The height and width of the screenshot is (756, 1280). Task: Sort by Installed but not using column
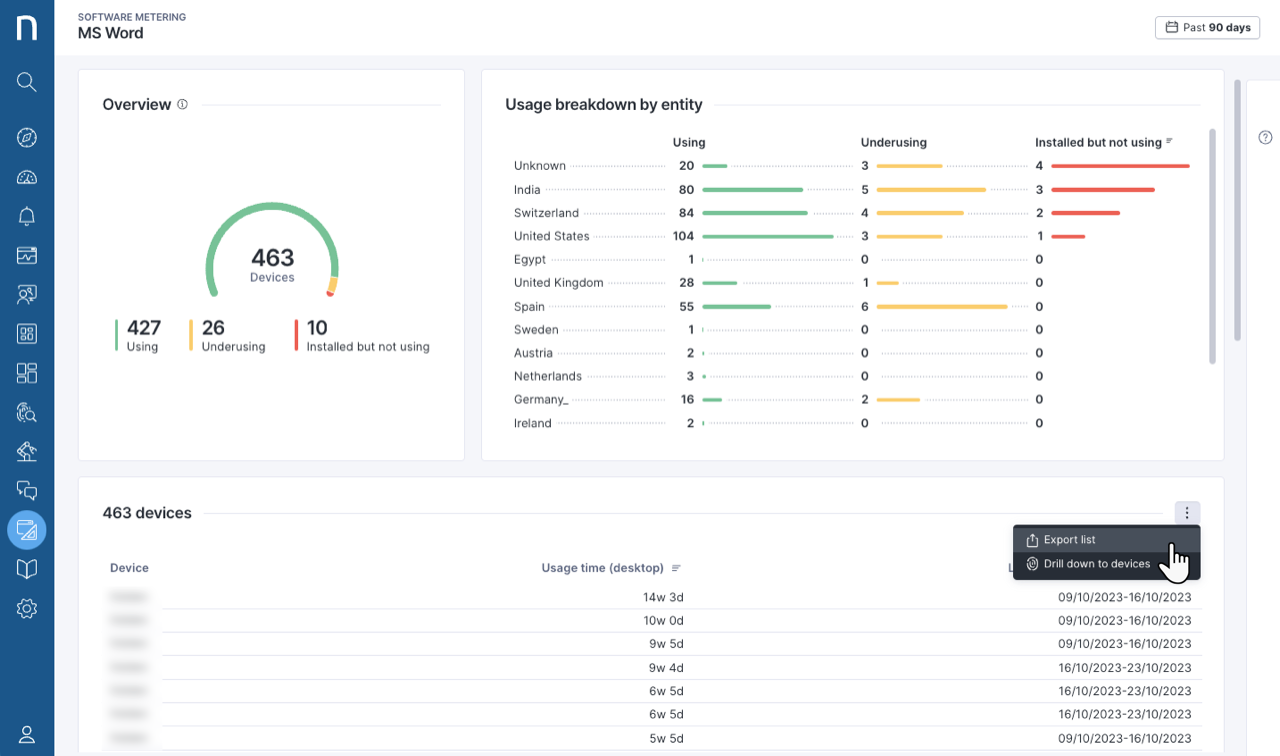1169,142
